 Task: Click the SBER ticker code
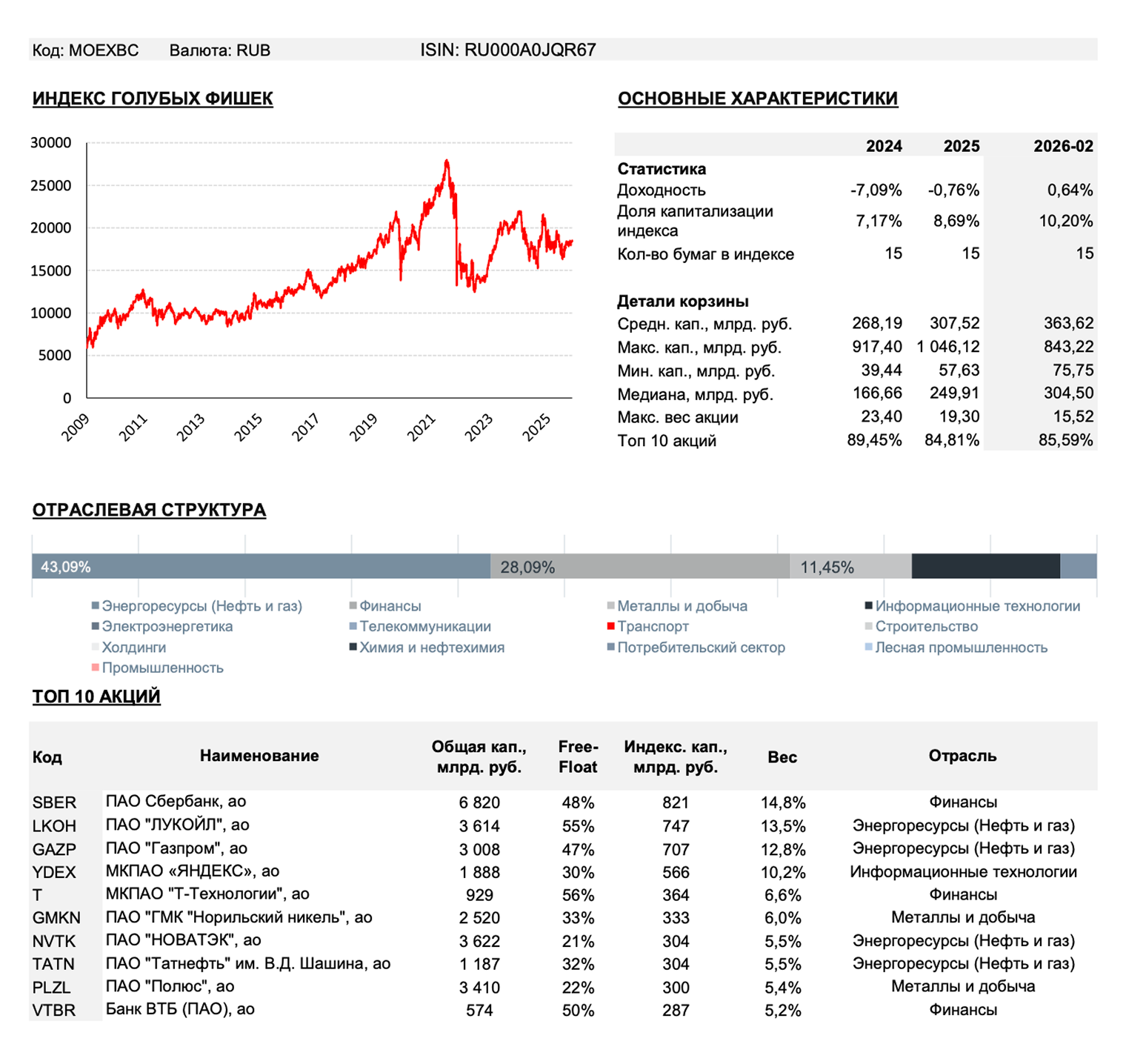tap(54, 802)
